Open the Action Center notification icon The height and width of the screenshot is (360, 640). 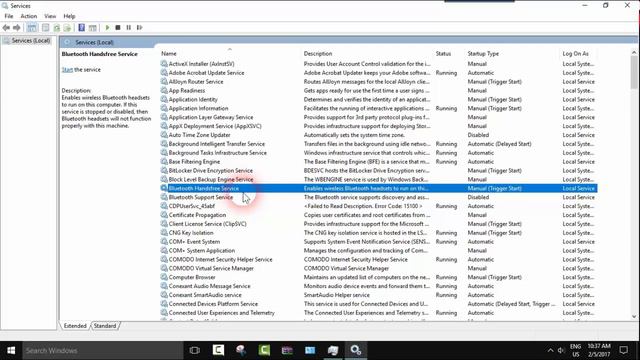[624, 350]
